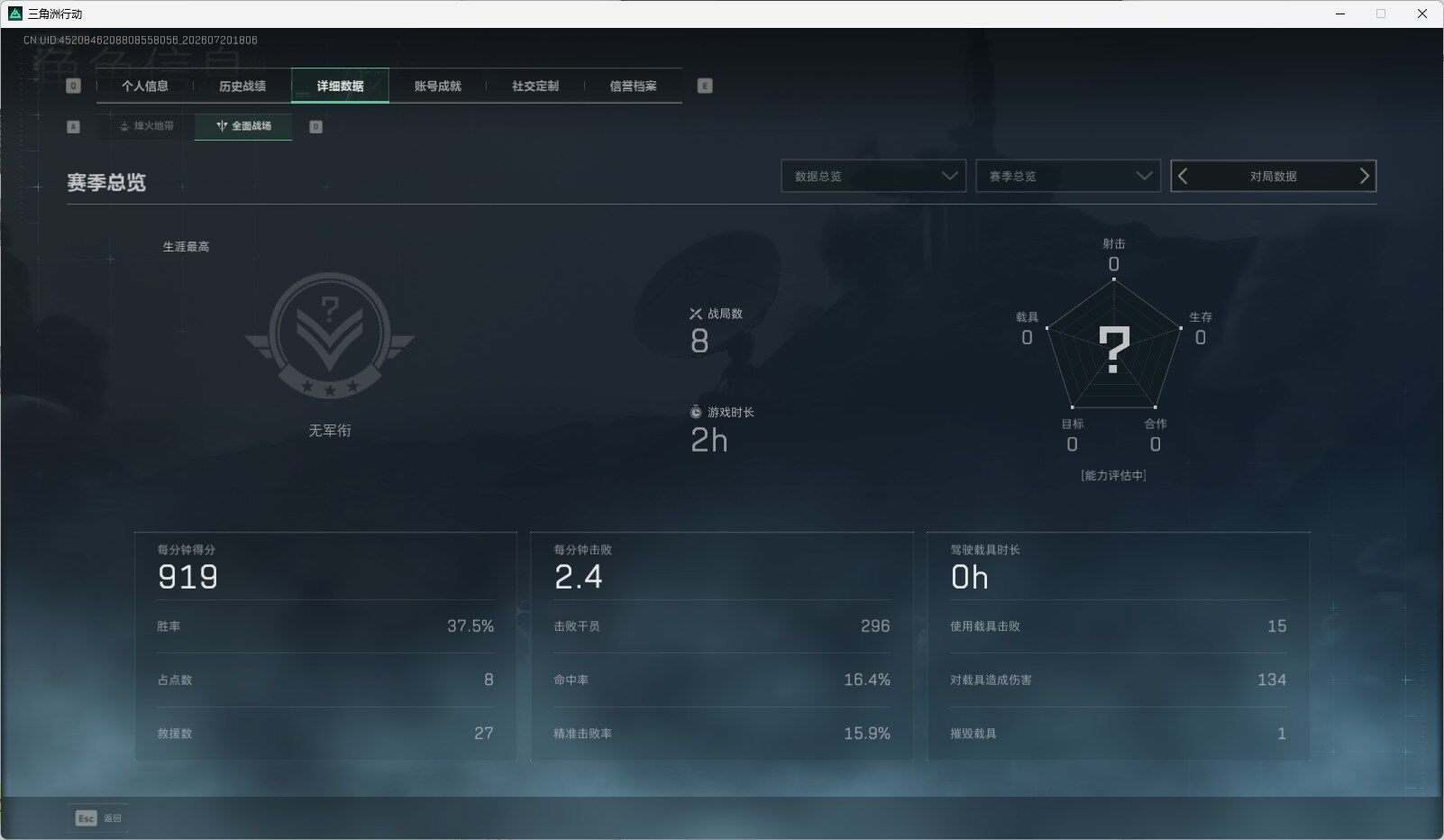Click the 赛季总览 section heading
The width and height of the screenshot is (1444, 840).
point(106,182)
